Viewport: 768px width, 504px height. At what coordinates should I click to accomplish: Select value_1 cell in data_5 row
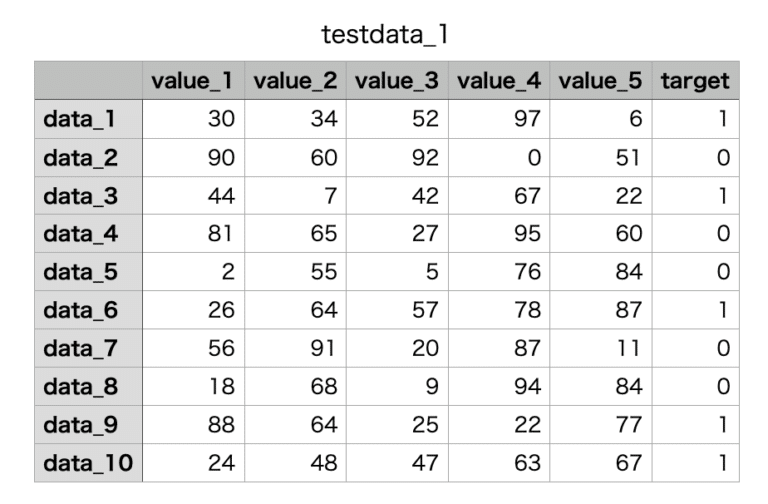pyautogui.click(x=192, y=273)
